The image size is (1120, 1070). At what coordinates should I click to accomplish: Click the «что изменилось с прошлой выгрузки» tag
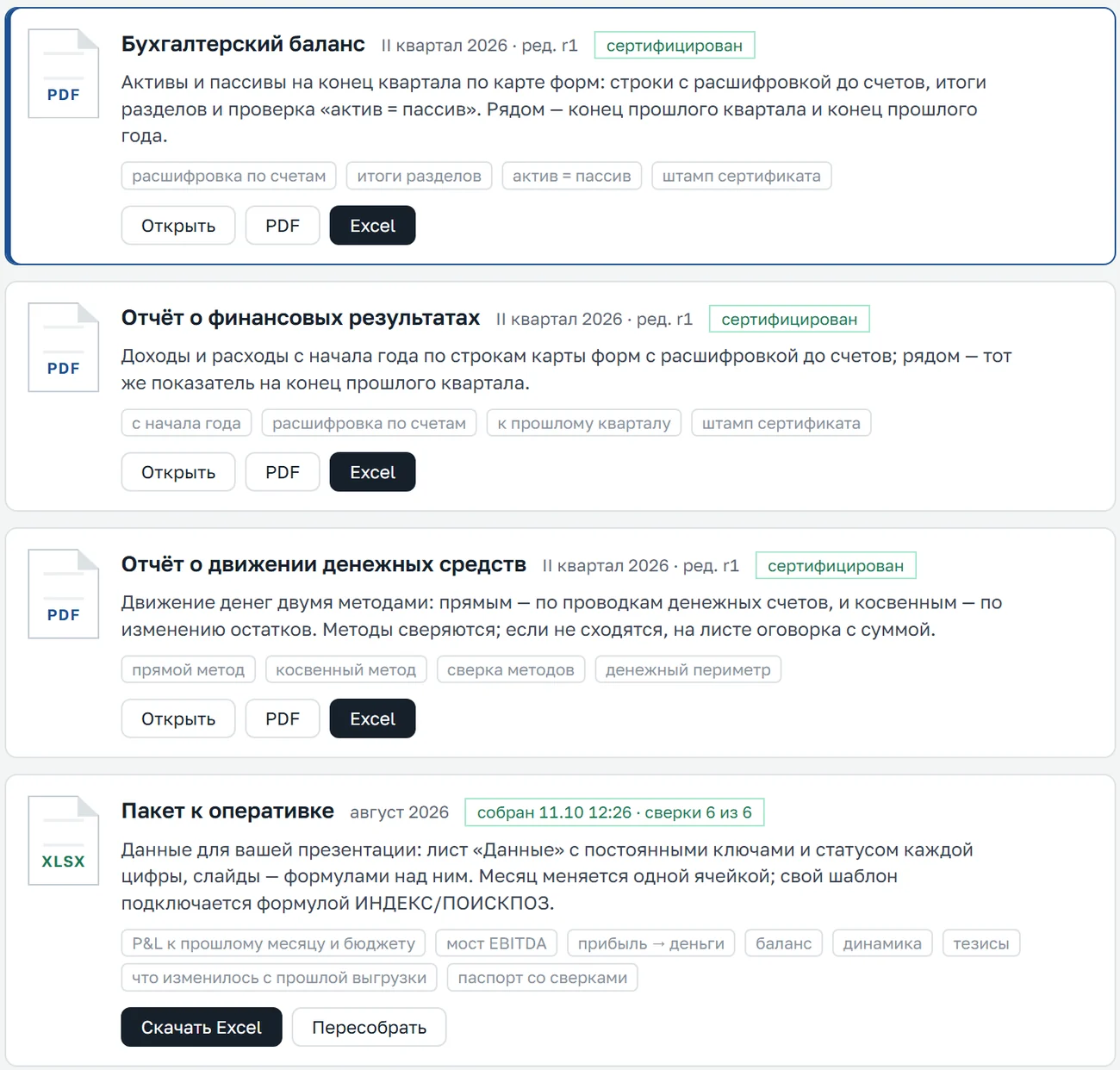279,978
